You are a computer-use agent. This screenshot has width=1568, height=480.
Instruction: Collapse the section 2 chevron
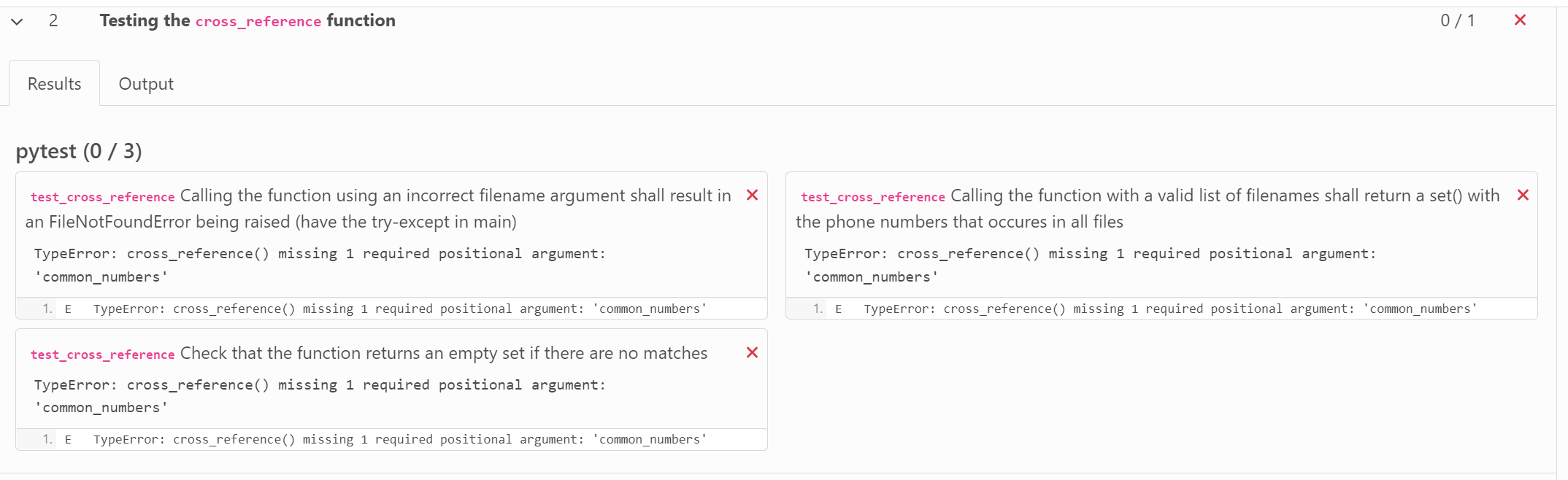18,21
